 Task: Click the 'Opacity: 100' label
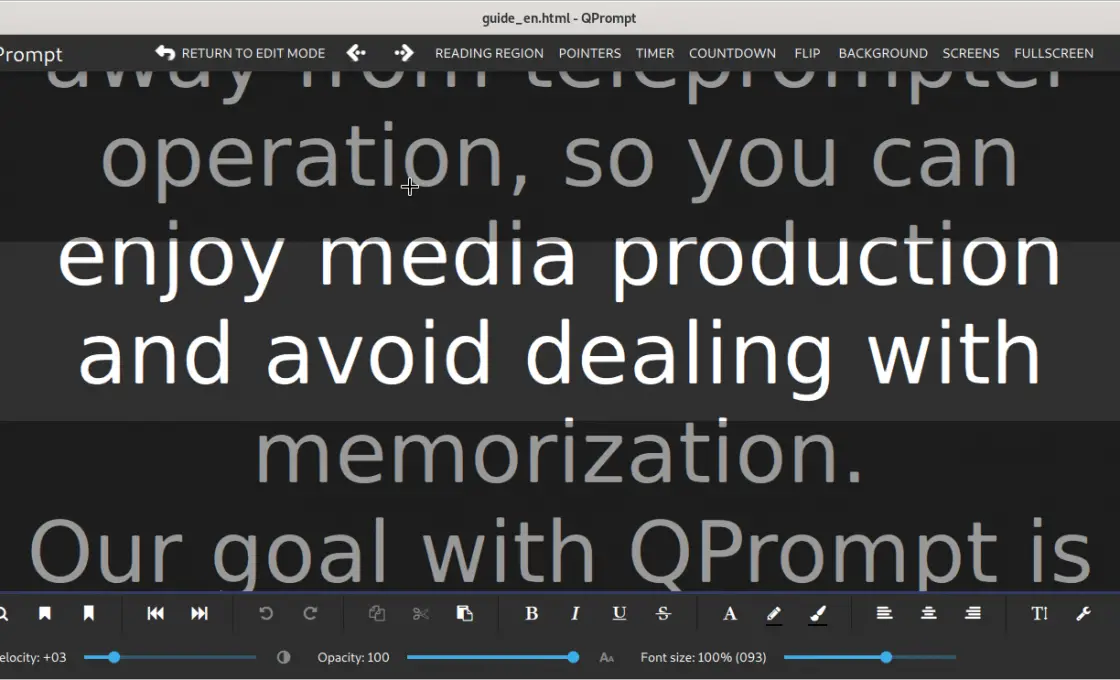point(354,657)
